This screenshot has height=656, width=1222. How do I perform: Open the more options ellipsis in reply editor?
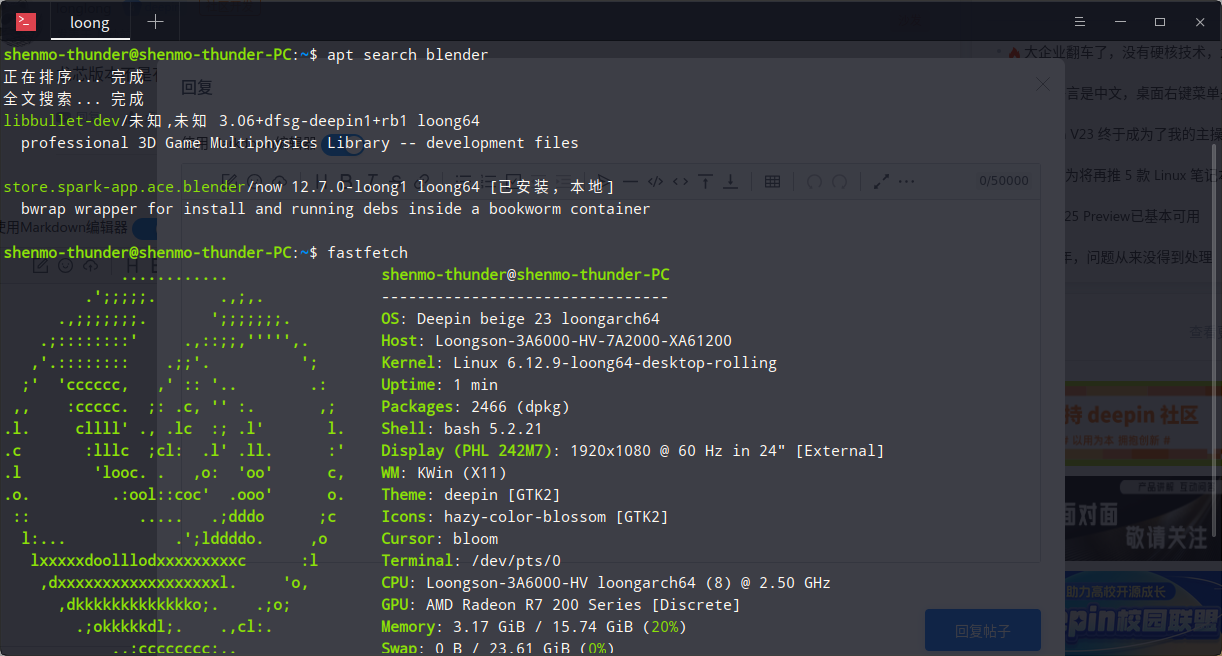coord(906,181)
